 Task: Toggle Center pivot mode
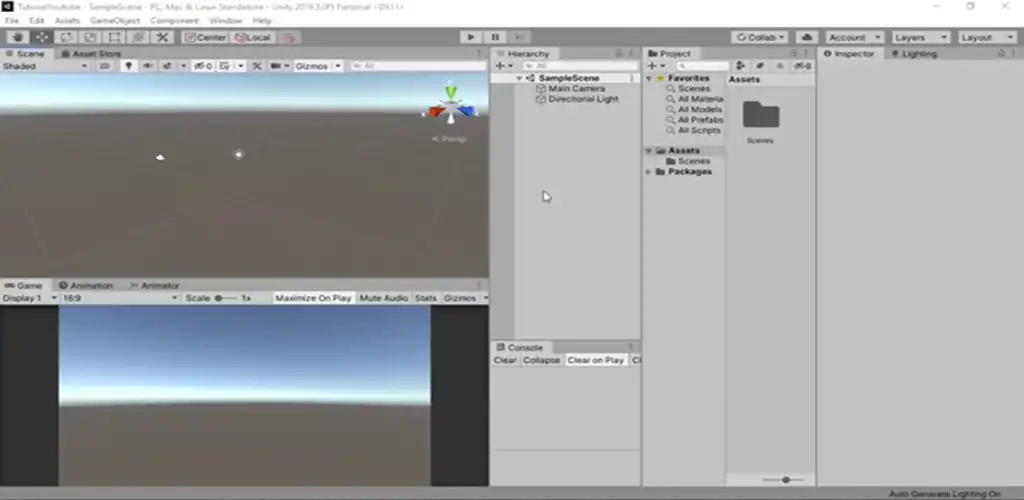205,37
